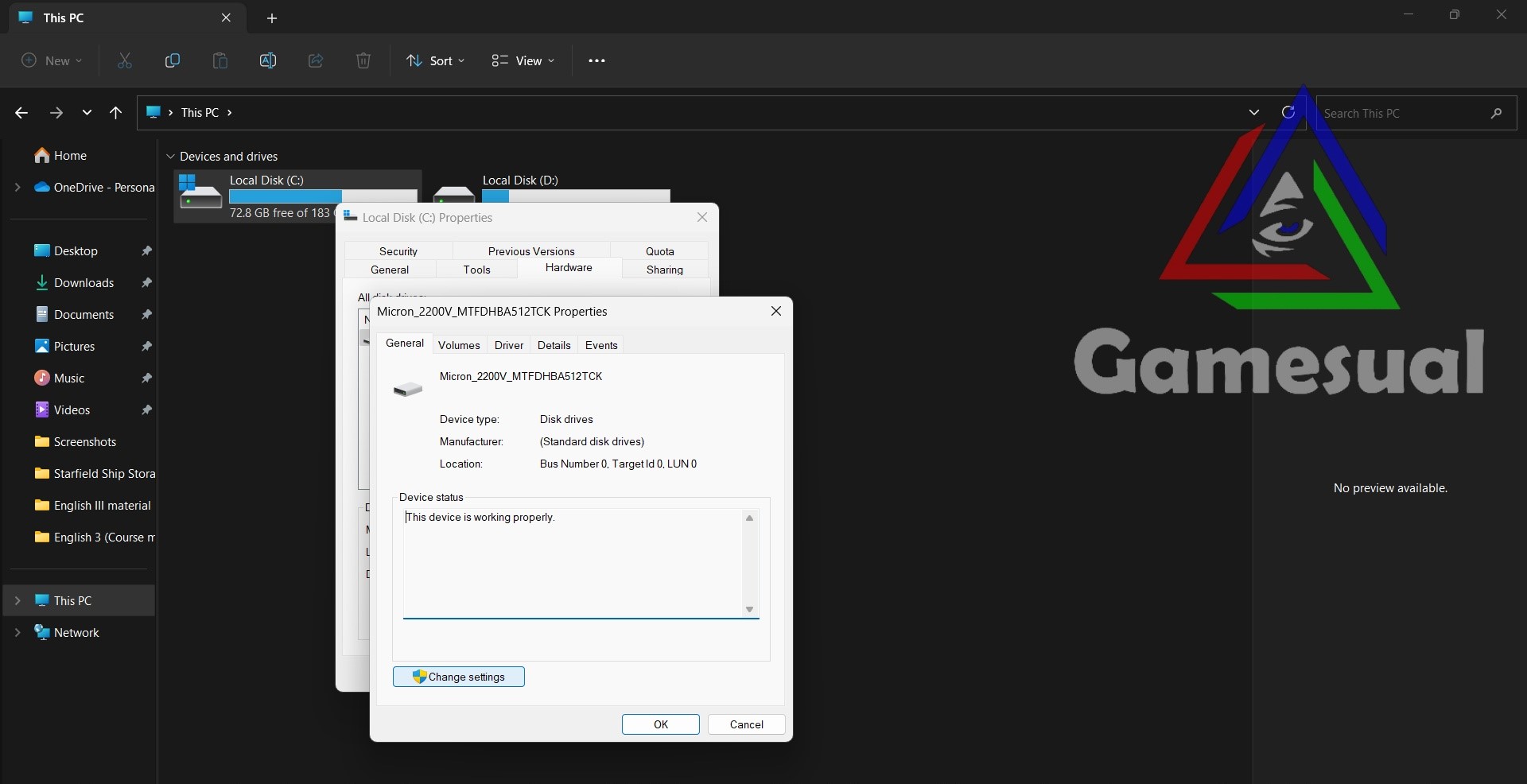Open English III material folder
The image size is (1527, 784).
[92, 506]
